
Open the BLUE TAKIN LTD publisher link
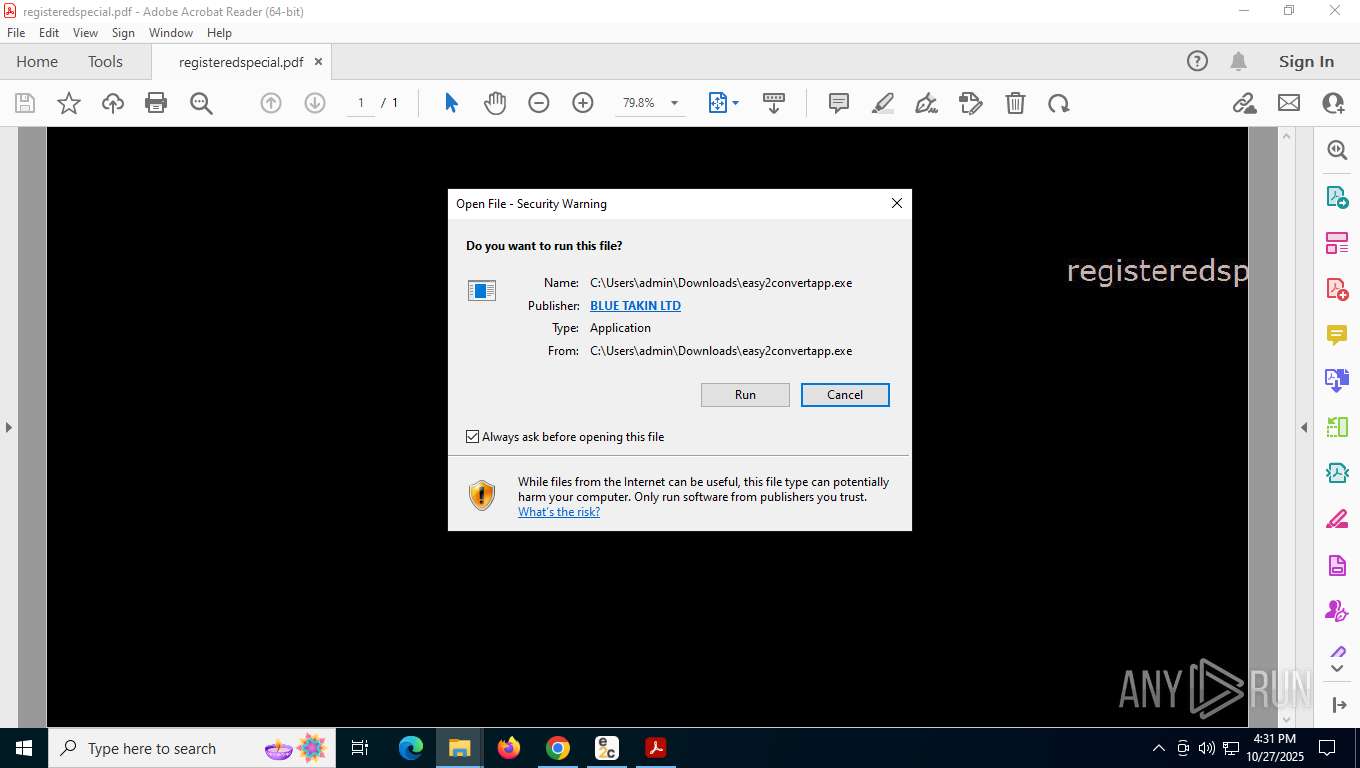tap(635, 306)
